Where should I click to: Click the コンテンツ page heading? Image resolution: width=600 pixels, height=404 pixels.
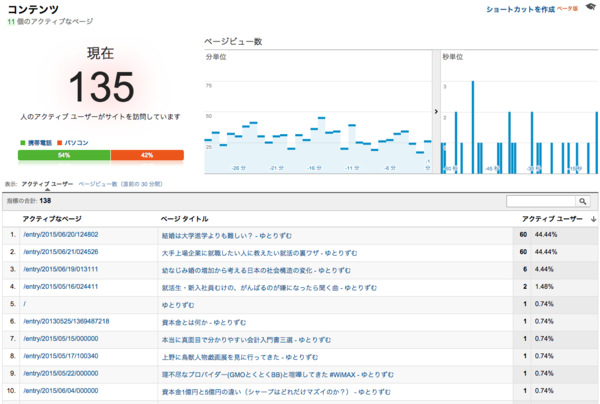point(33,9)
